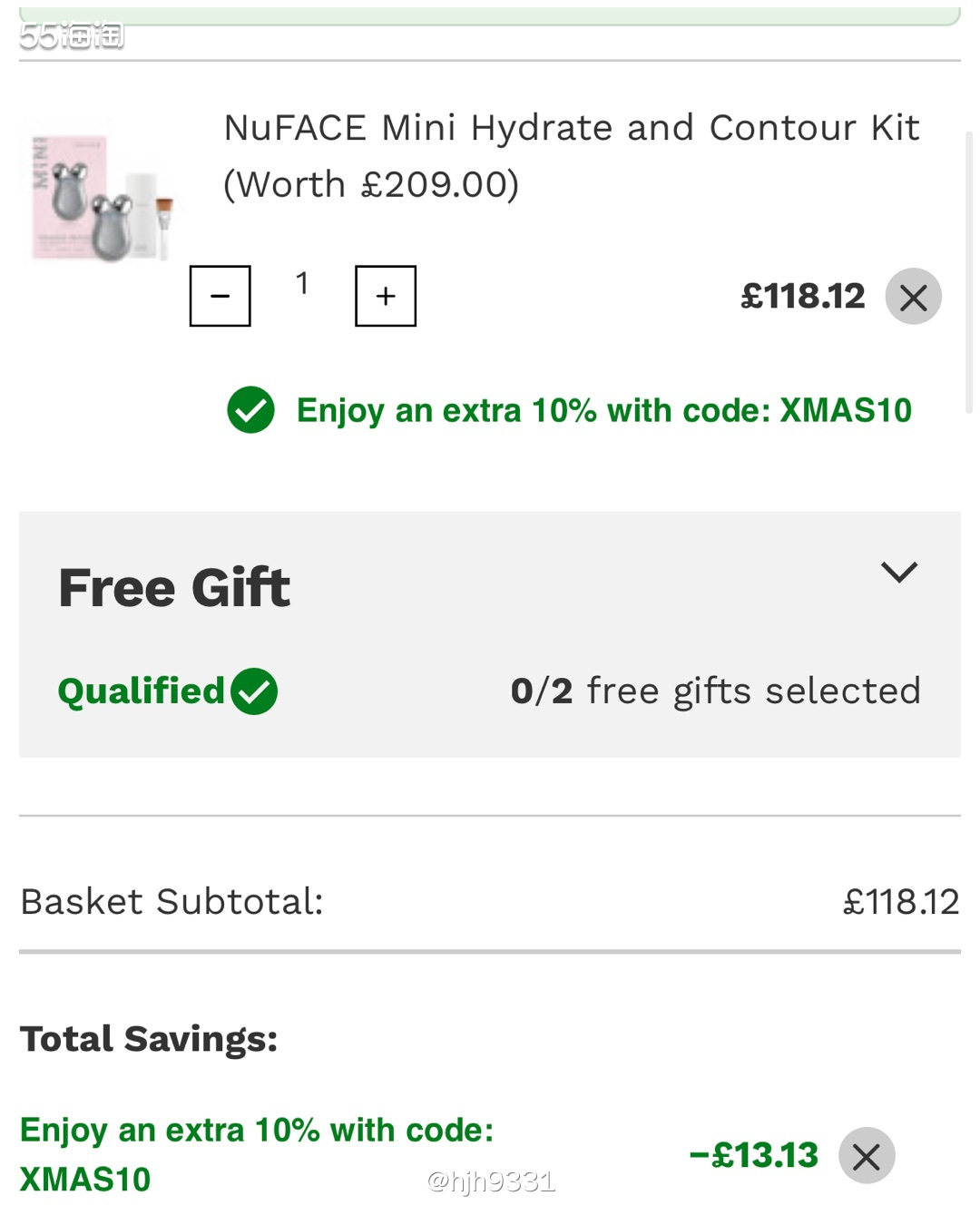Click the -£13.13 savings amount
This screenshot has height=1225, width=980.
tap(753, 1155)
